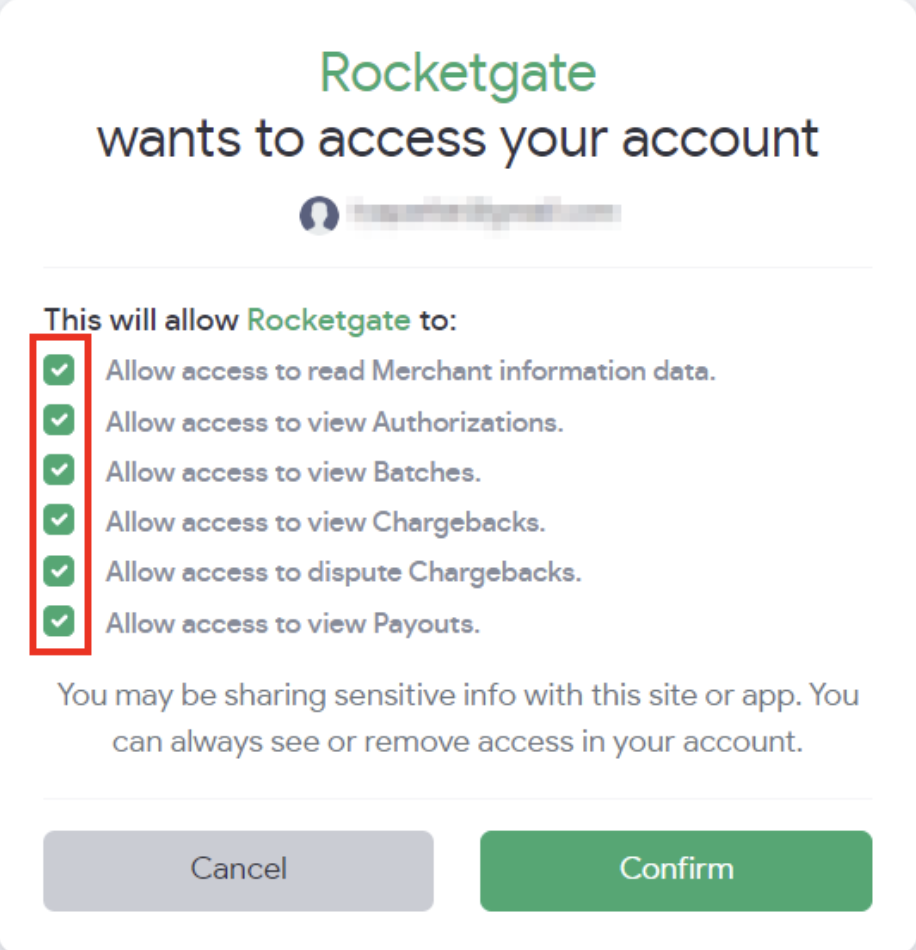Click the 'wants to access your account' heading
This screenshot has height=950, width=916.
pyautogui.click(x=458, y=140)
